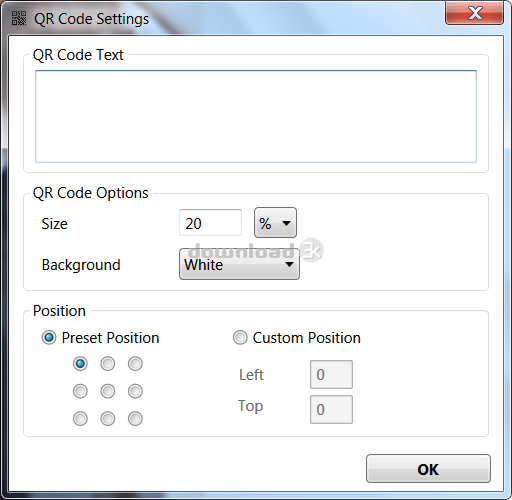The image size is (512, 500).
Task: Choose the top-left preset position
Action: 80,364
